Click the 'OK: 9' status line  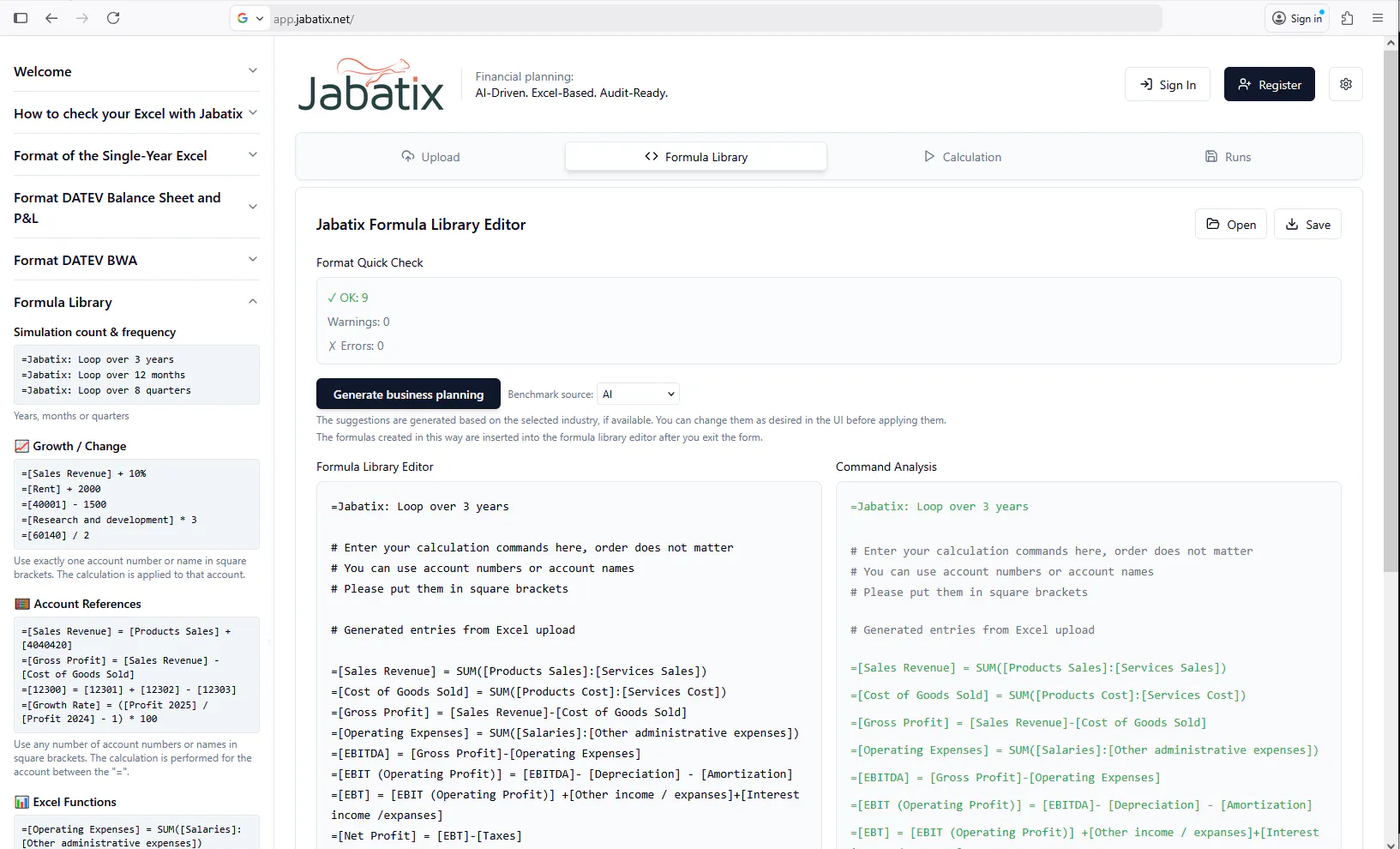click(x=348, y=298)
